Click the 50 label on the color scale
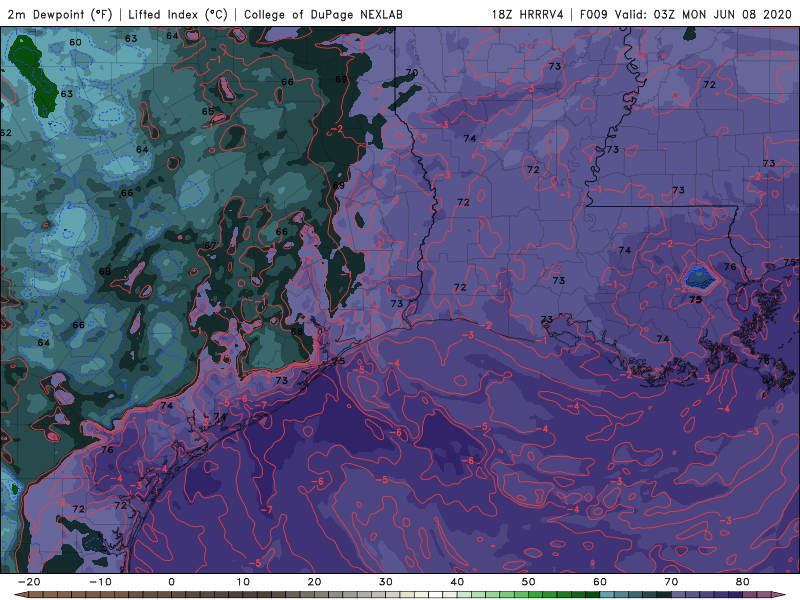 pos(529,582)
